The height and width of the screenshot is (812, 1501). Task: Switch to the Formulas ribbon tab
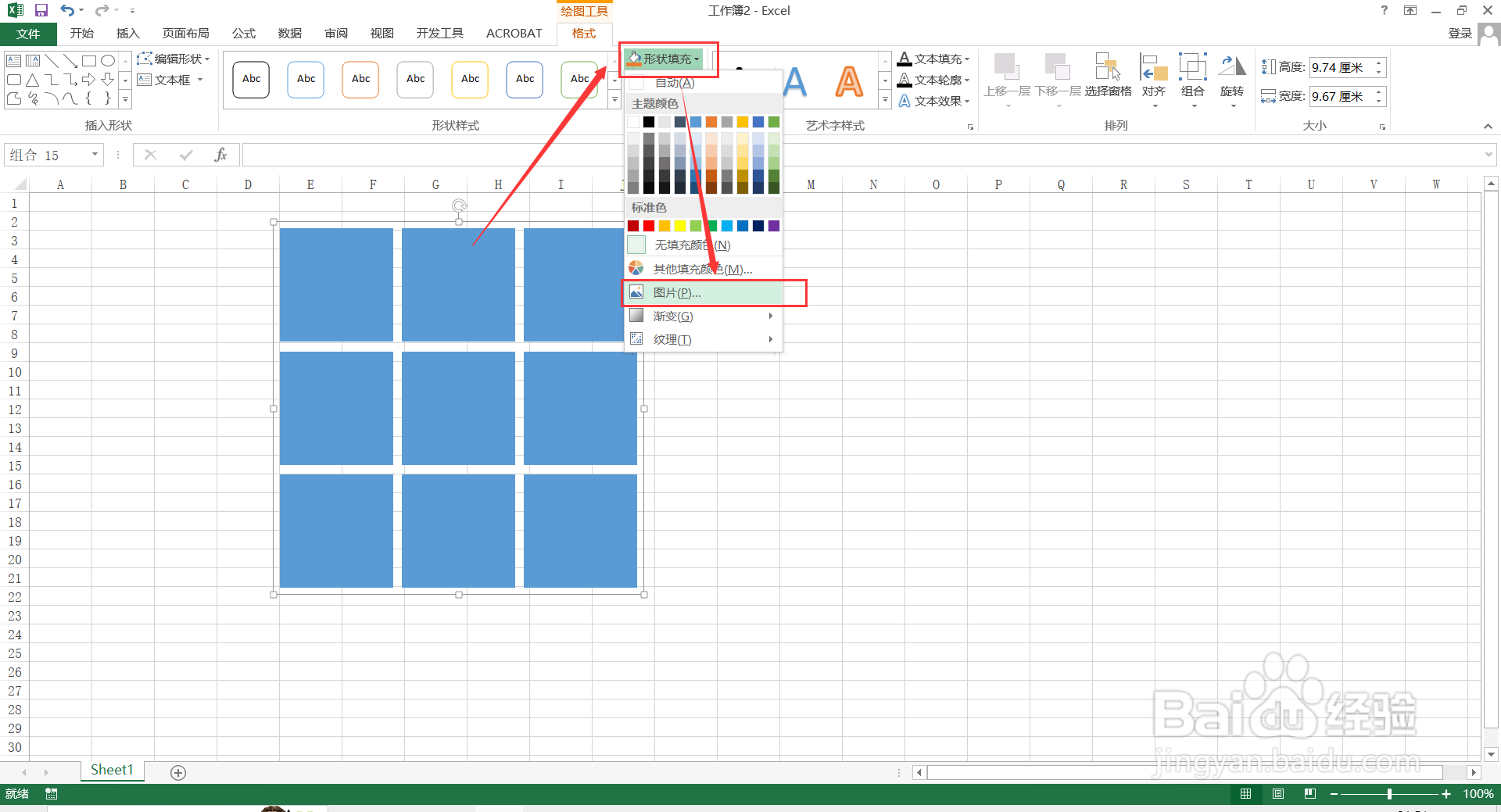point(243,34)
